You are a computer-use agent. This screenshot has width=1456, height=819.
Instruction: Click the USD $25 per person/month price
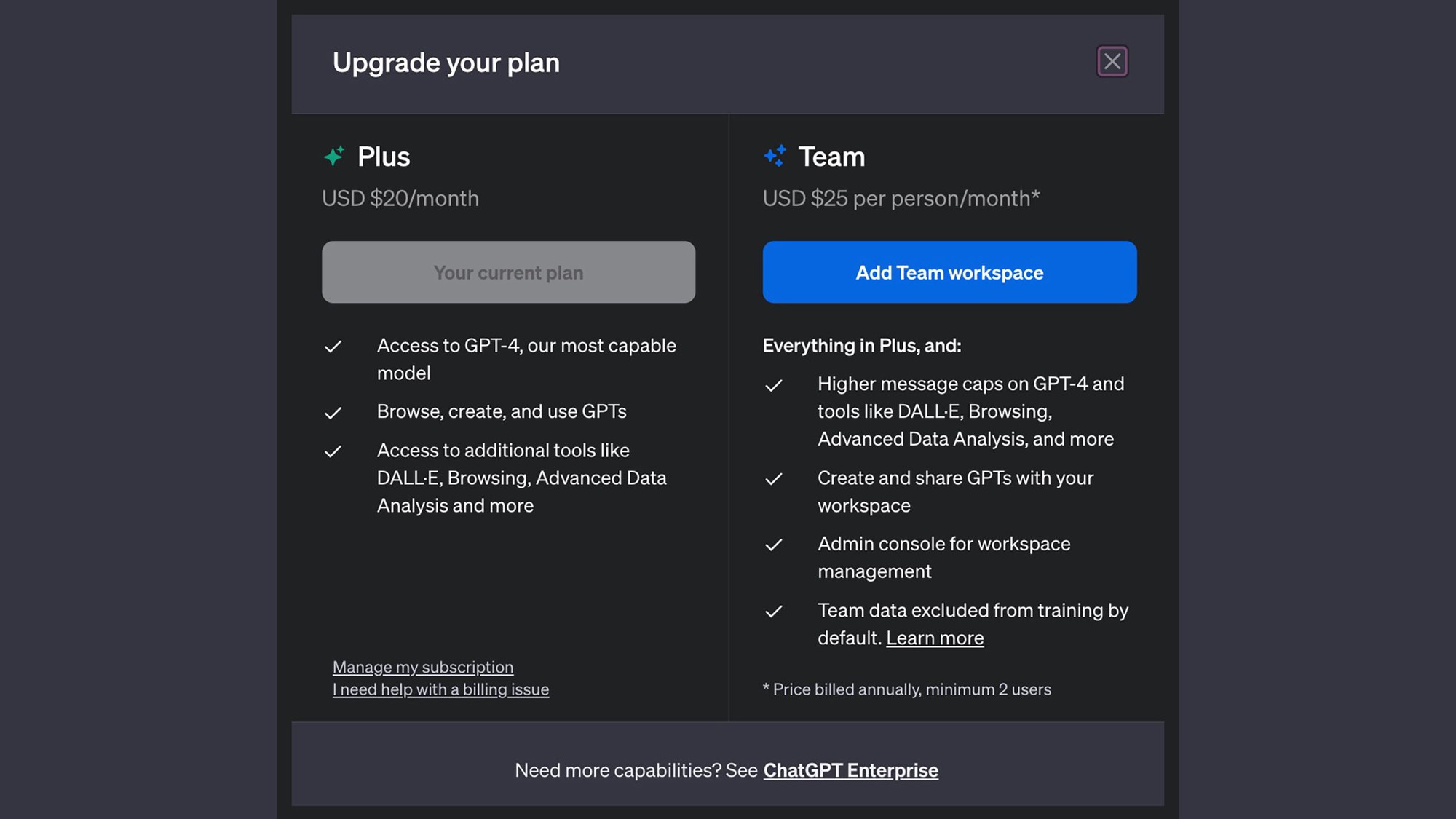click(x=901, y=198)
